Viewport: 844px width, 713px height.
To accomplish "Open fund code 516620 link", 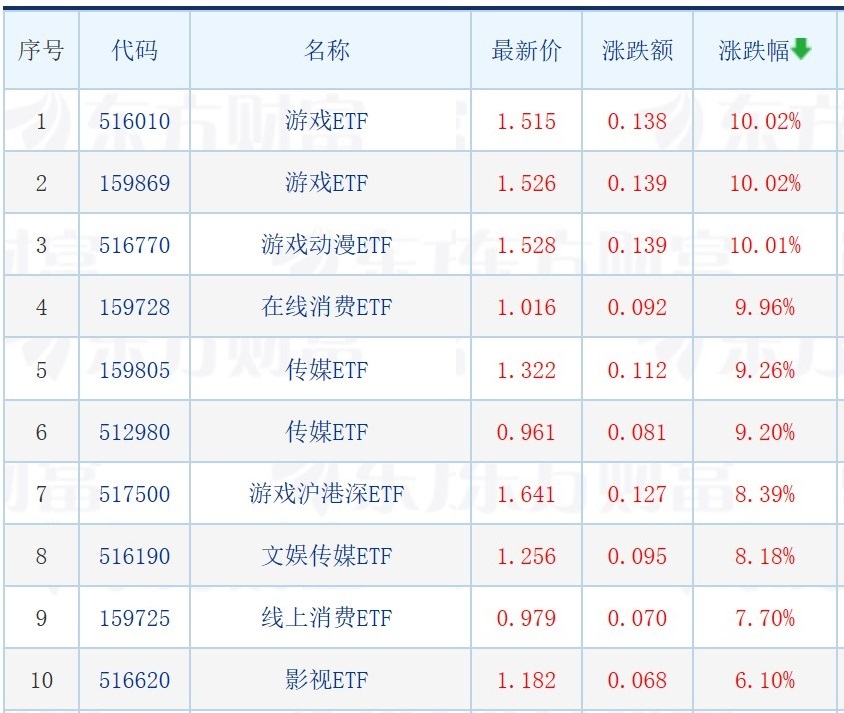I will click(x=135, y=680).
